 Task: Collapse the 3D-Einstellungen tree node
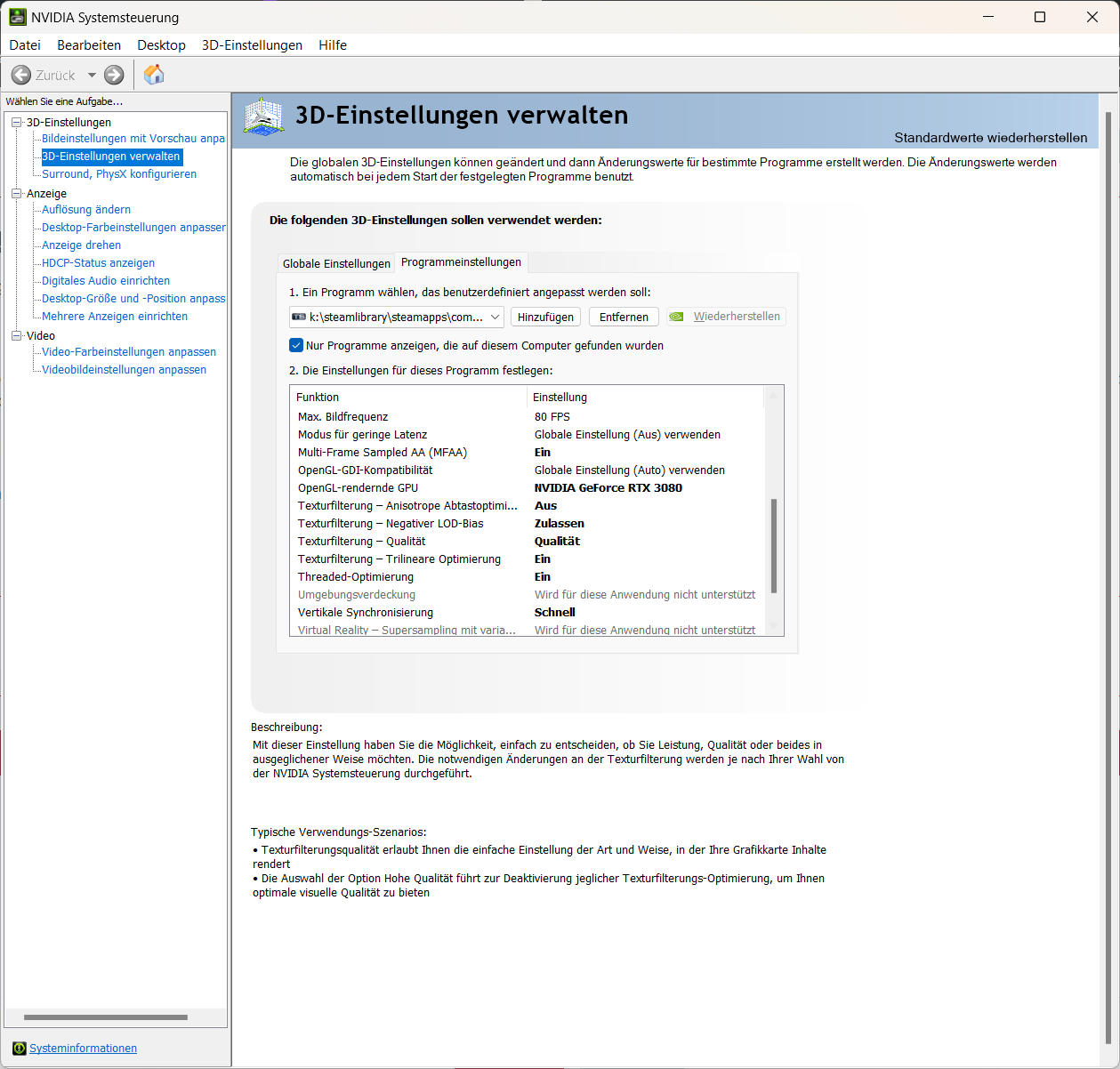point(16,122)
